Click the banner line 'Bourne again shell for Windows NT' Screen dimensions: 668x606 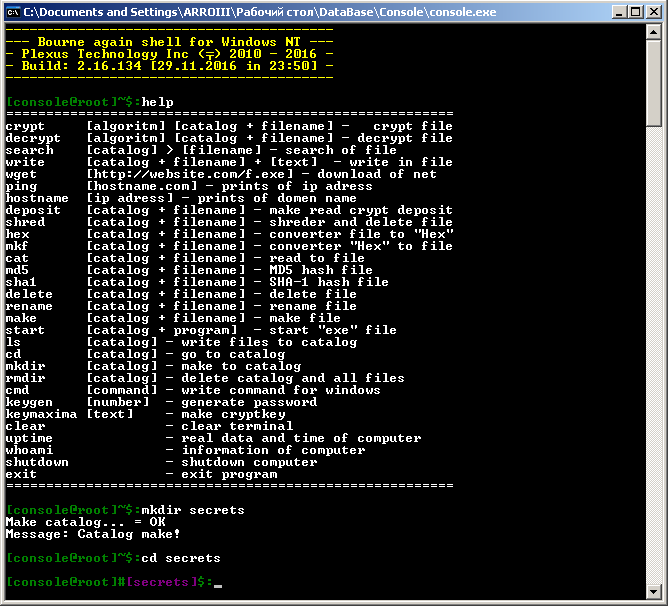[169, 42]
